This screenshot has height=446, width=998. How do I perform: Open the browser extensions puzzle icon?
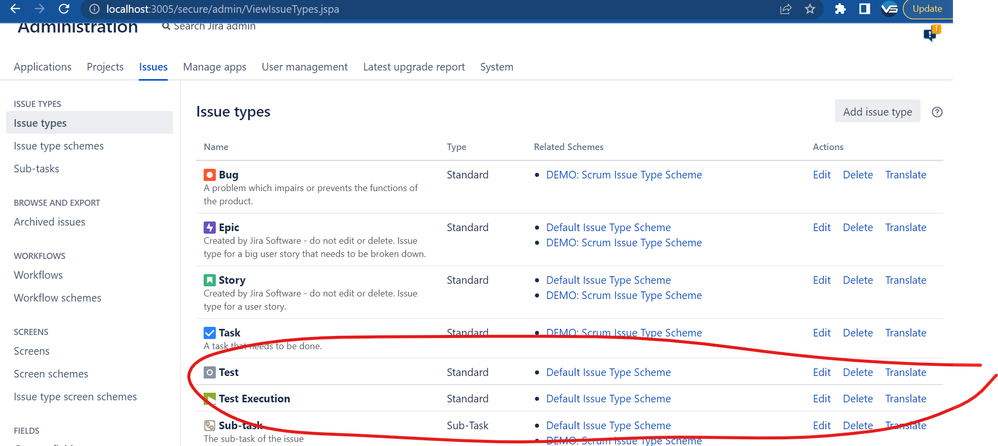(x=841, y=9)
